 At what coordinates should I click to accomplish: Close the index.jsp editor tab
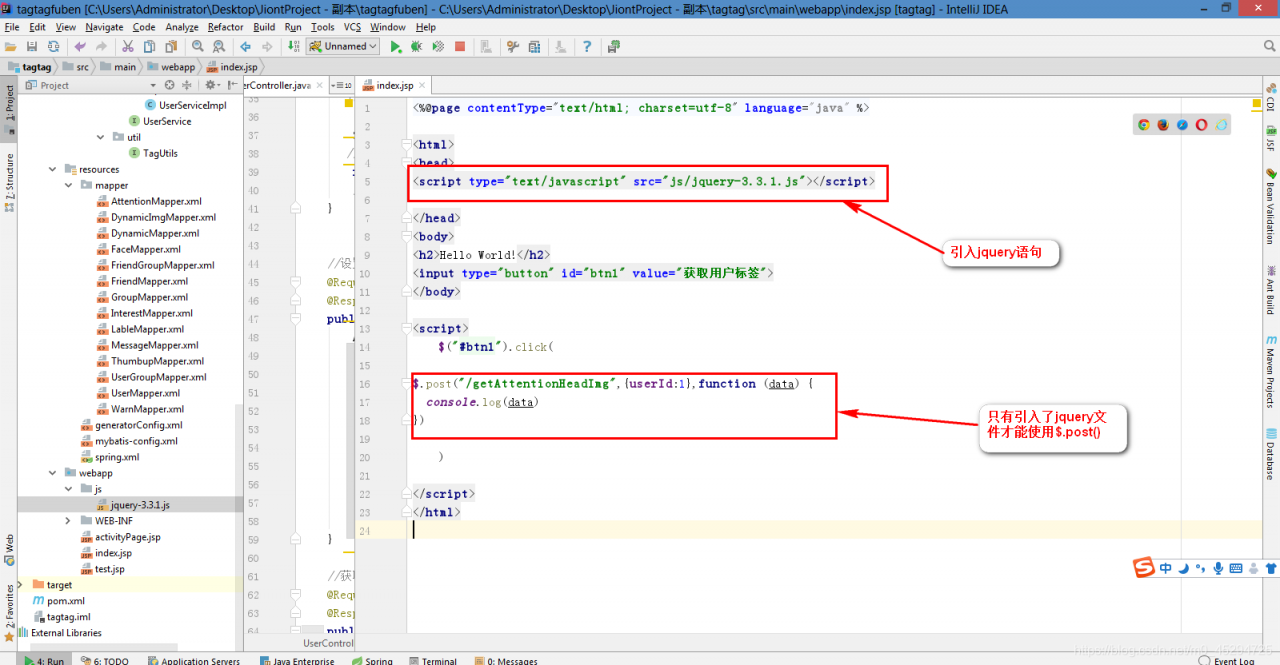coord(423,86)
